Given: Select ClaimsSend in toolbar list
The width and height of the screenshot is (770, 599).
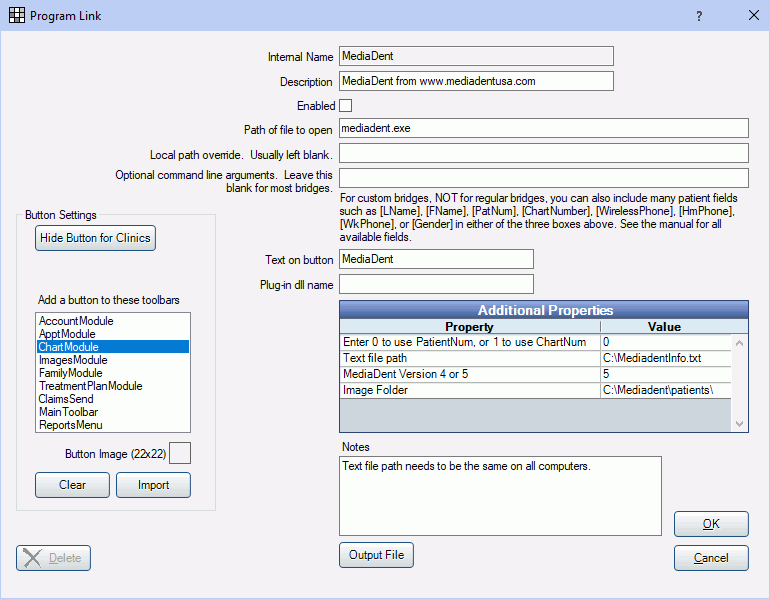Looking at the screenshot, I should [x=113, y=399].
